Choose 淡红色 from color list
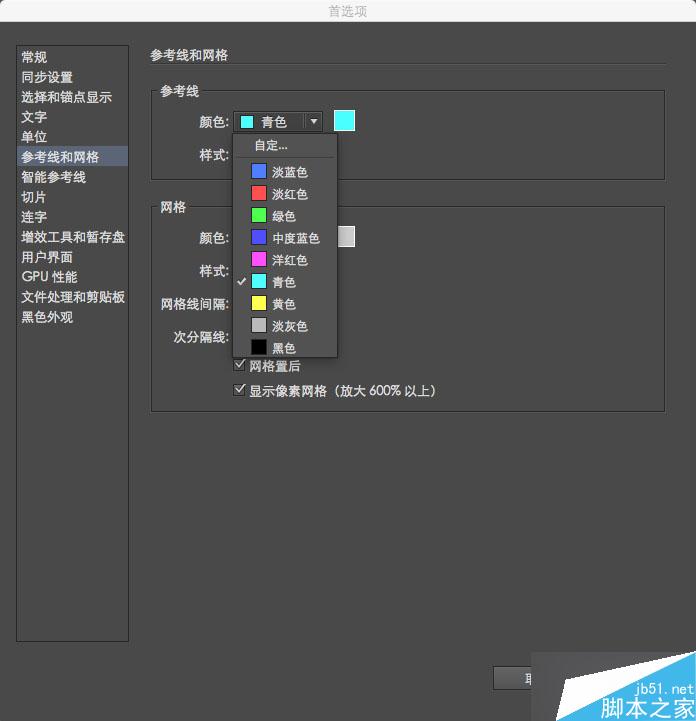This screenshot has width=696, height=721. (285, 194)
